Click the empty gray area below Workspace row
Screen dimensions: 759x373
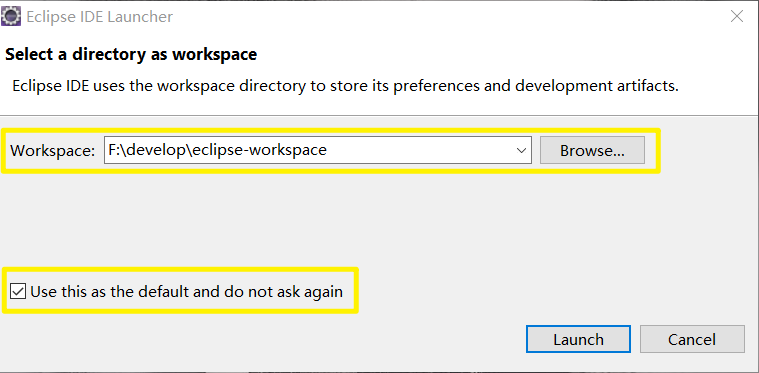[380, 218]
